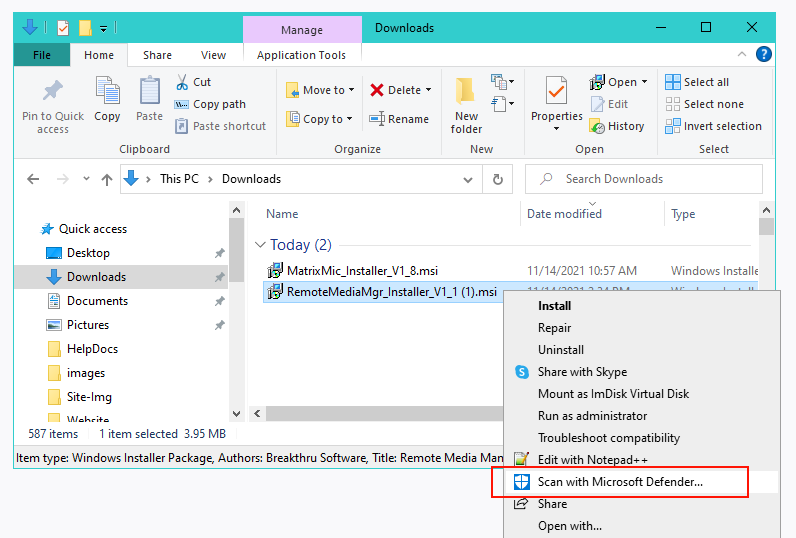This screenshot has width=796, height=538.
Task: Select MatrixMic_Installer_V1_8.msi file
Action: pyautogui.click(x=362, y=271)
